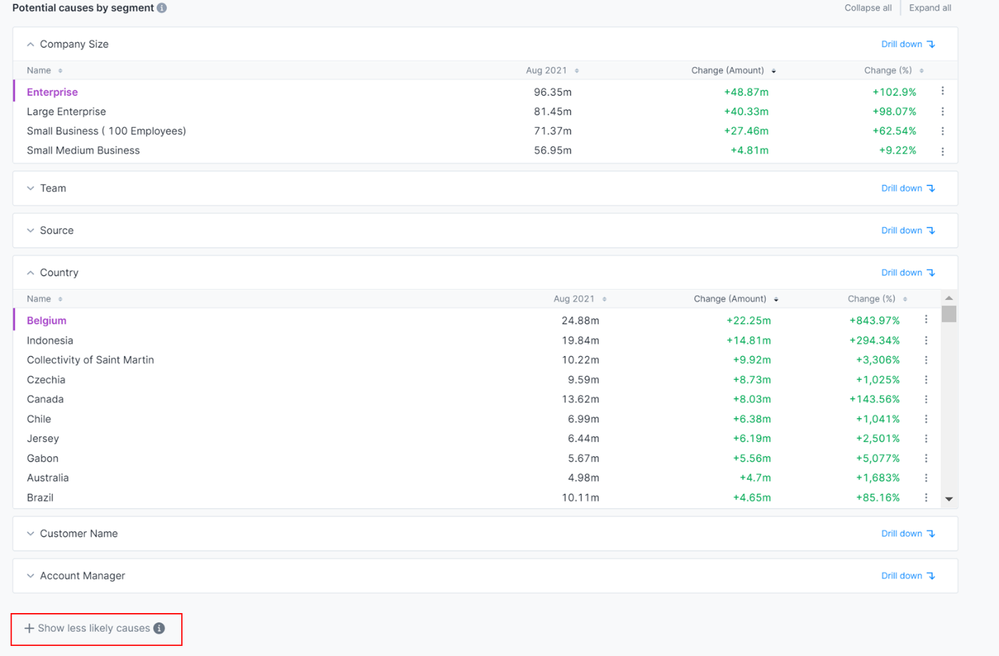This screenshot has width=999, height=656.
Task: Show less likely causes
Action: [x=87, y=628]
